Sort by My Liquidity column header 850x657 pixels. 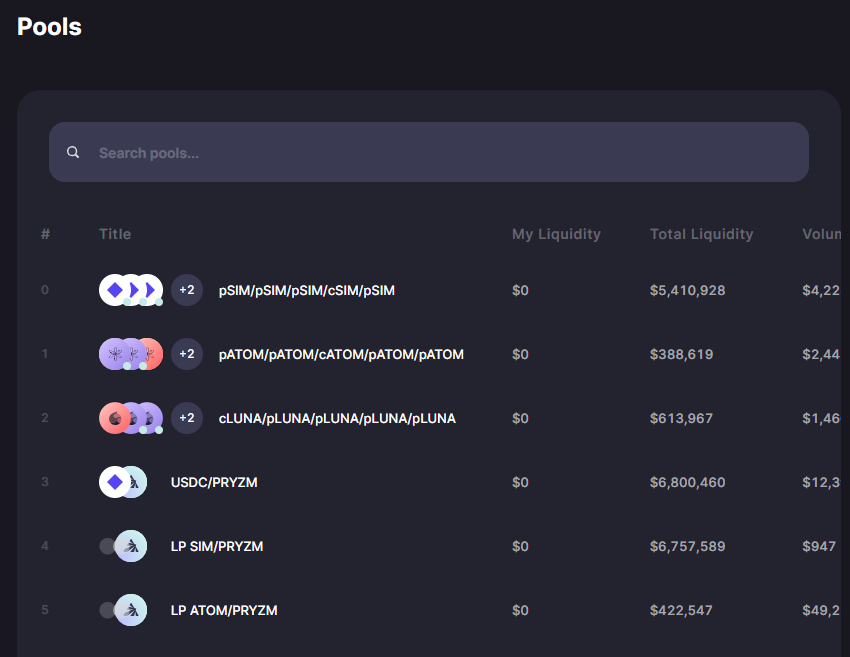point(556,234)
